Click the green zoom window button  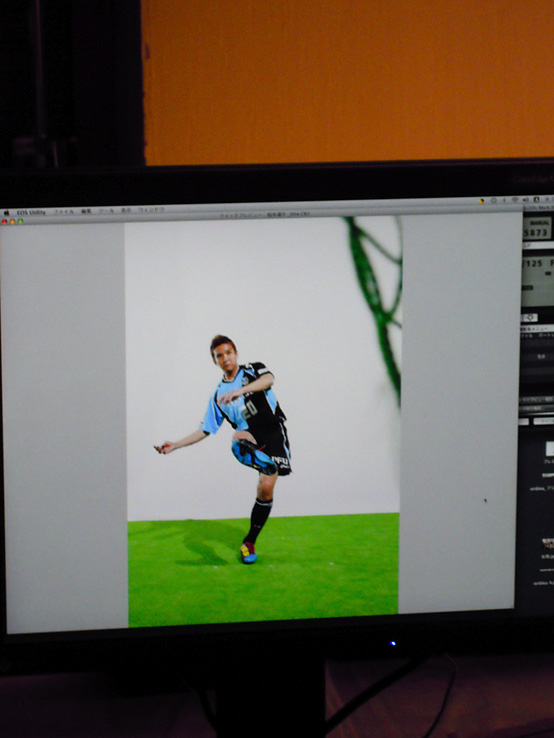coord(20,221)
